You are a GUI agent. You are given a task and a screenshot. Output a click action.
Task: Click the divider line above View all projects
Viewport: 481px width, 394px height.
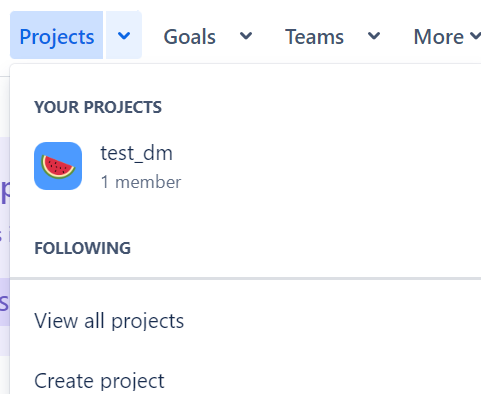(245, 278)
